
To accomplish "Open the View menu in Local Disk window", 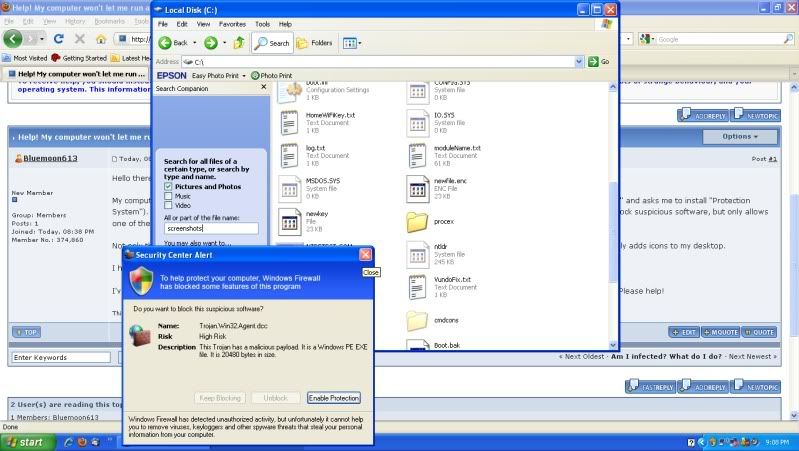I will [x=203, y=24].
